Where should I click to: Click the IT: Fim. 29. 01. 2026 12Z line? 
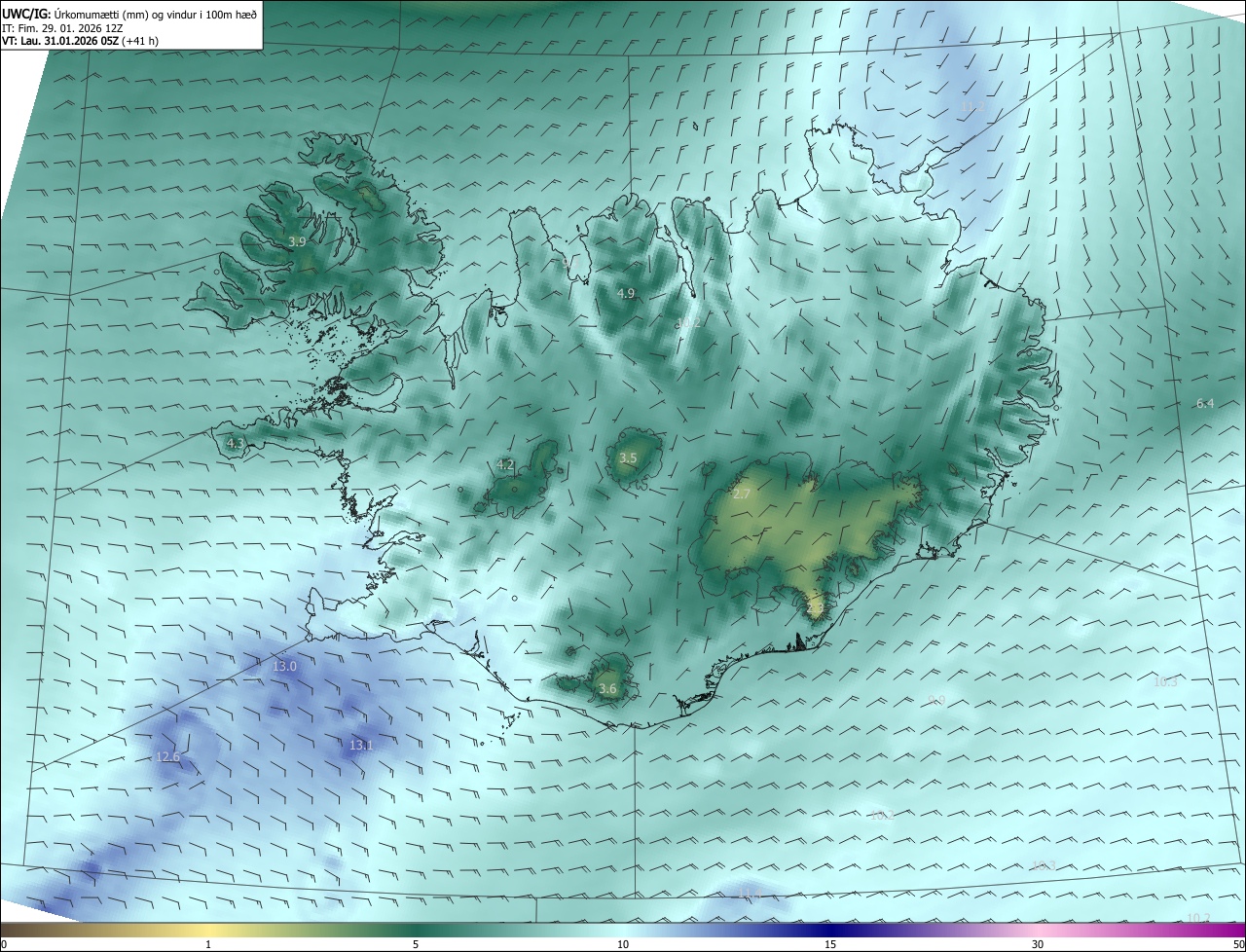pos(62,28)
